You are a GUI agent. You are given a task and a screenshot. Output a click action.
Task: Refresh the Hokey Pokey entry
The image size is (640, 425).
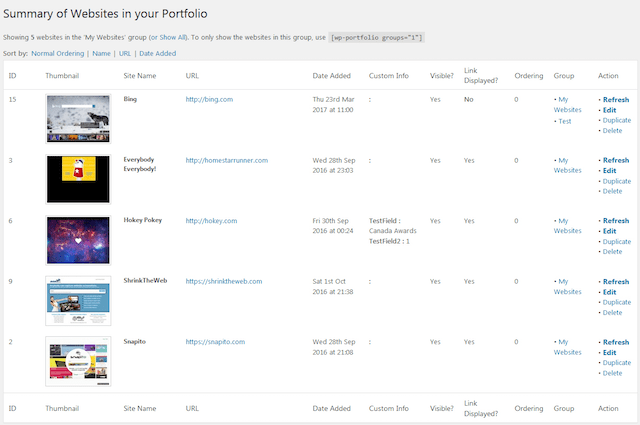pos(616,221)
